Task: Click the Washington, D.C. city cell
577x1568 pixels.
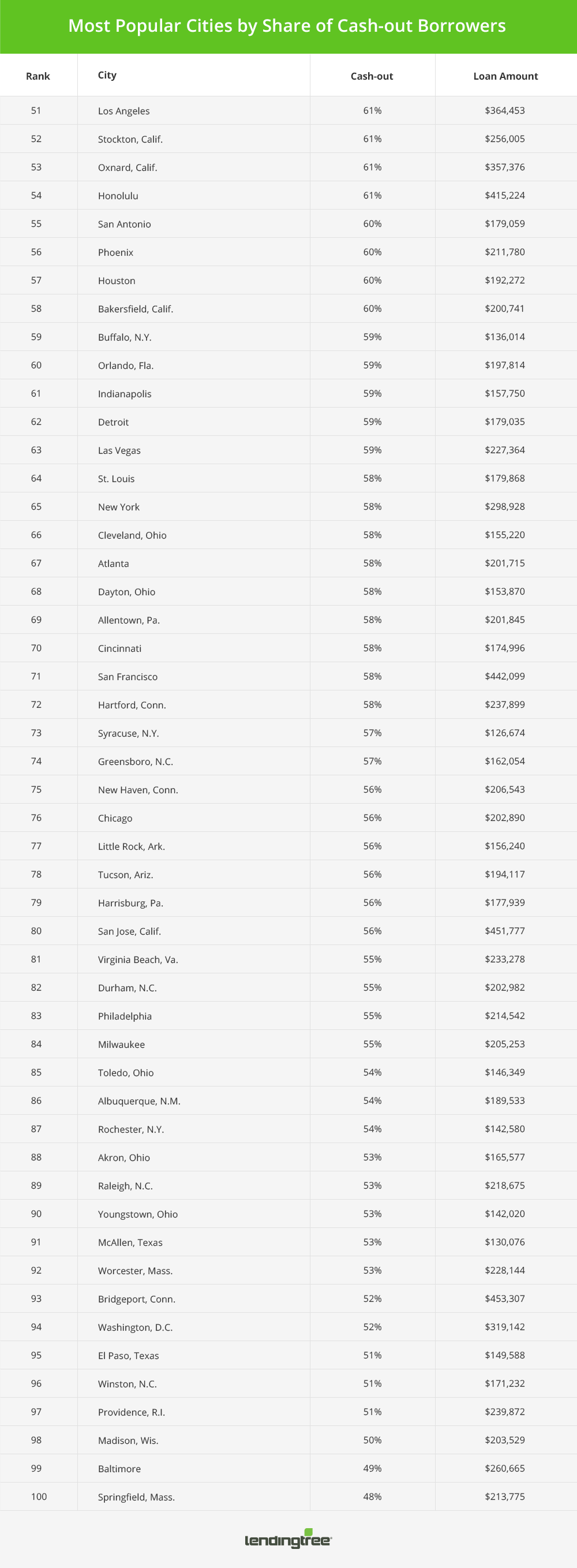Action: [135, 1327]
